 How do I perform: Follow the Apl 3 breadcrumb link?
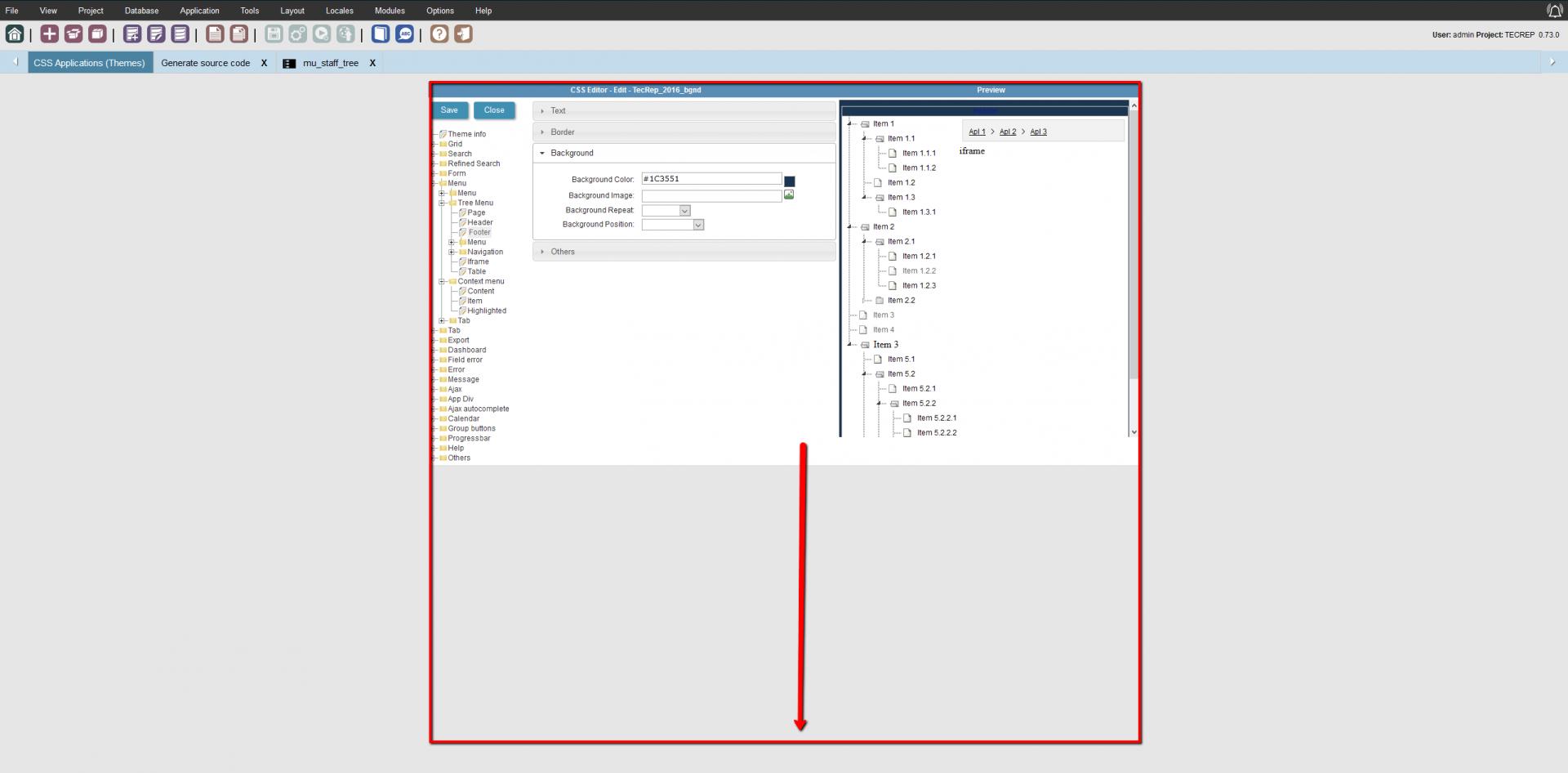point(1038,132)
